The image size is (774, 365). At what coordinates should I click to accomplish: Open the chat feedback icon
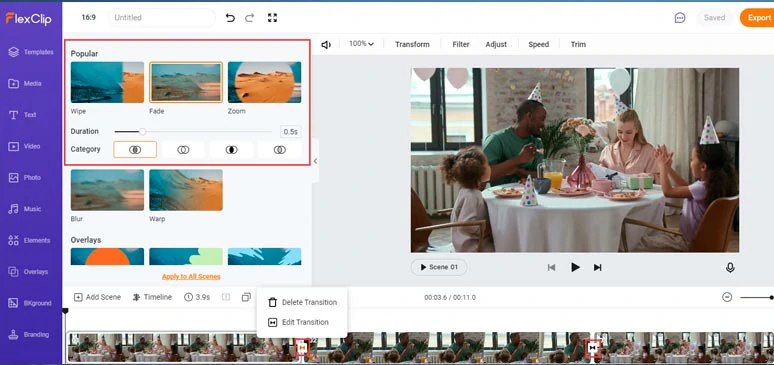coord(680,18)
